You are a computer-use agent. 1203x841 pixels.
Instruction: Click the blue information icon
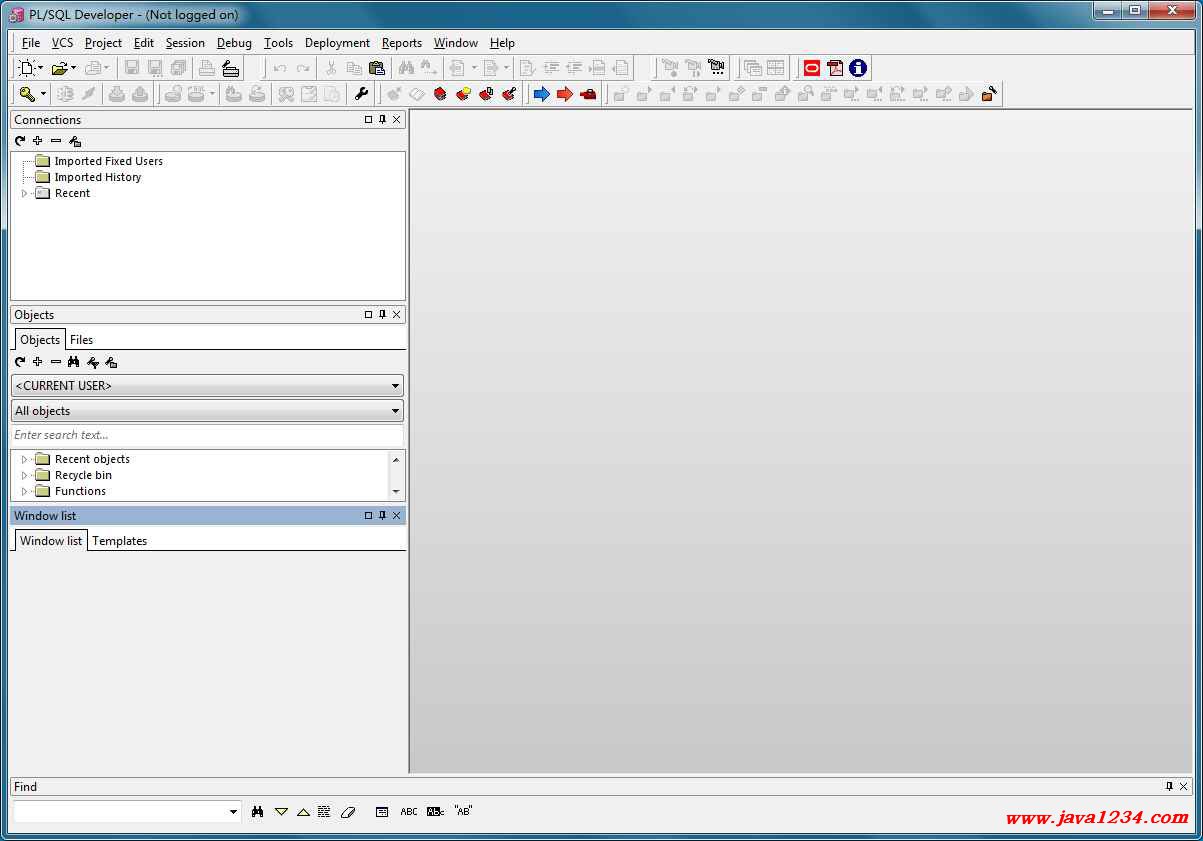pos(858,68)
